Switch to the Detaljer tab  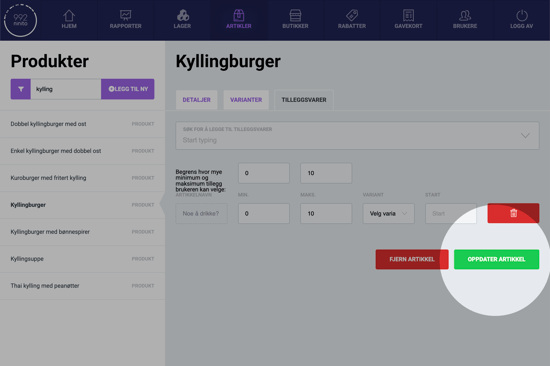click(x=197, y=100)
